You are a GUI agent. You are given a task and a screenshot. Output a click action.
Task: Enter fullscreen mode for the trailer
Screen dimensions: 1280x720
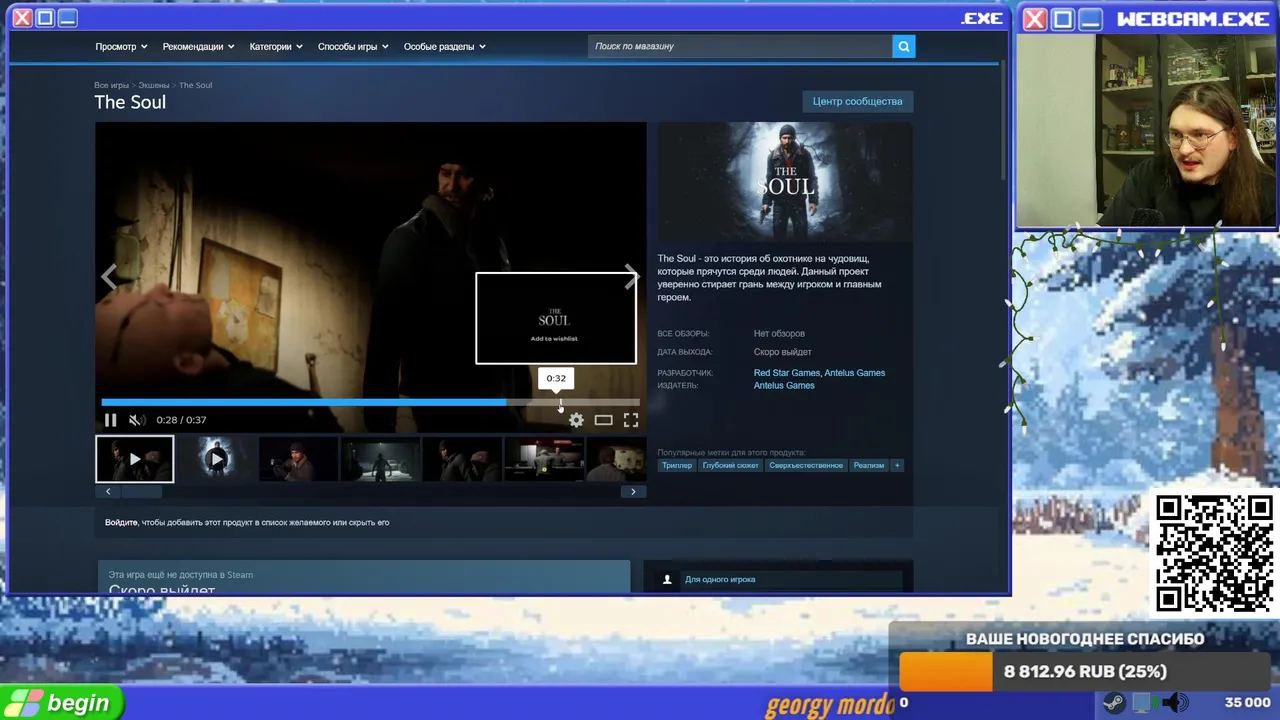point(631,420)
